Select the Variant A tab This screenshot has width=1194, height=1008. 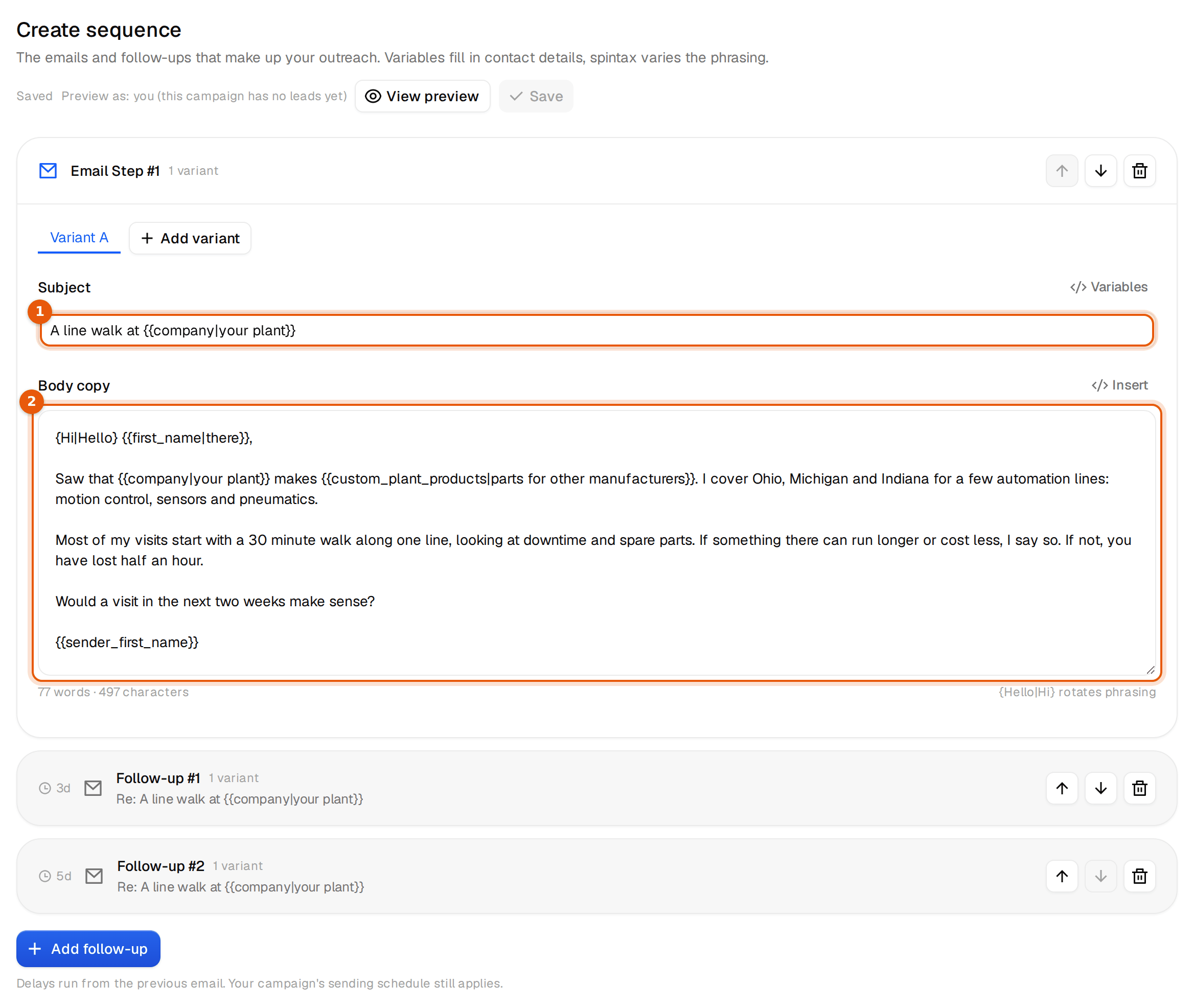(79, 238)
